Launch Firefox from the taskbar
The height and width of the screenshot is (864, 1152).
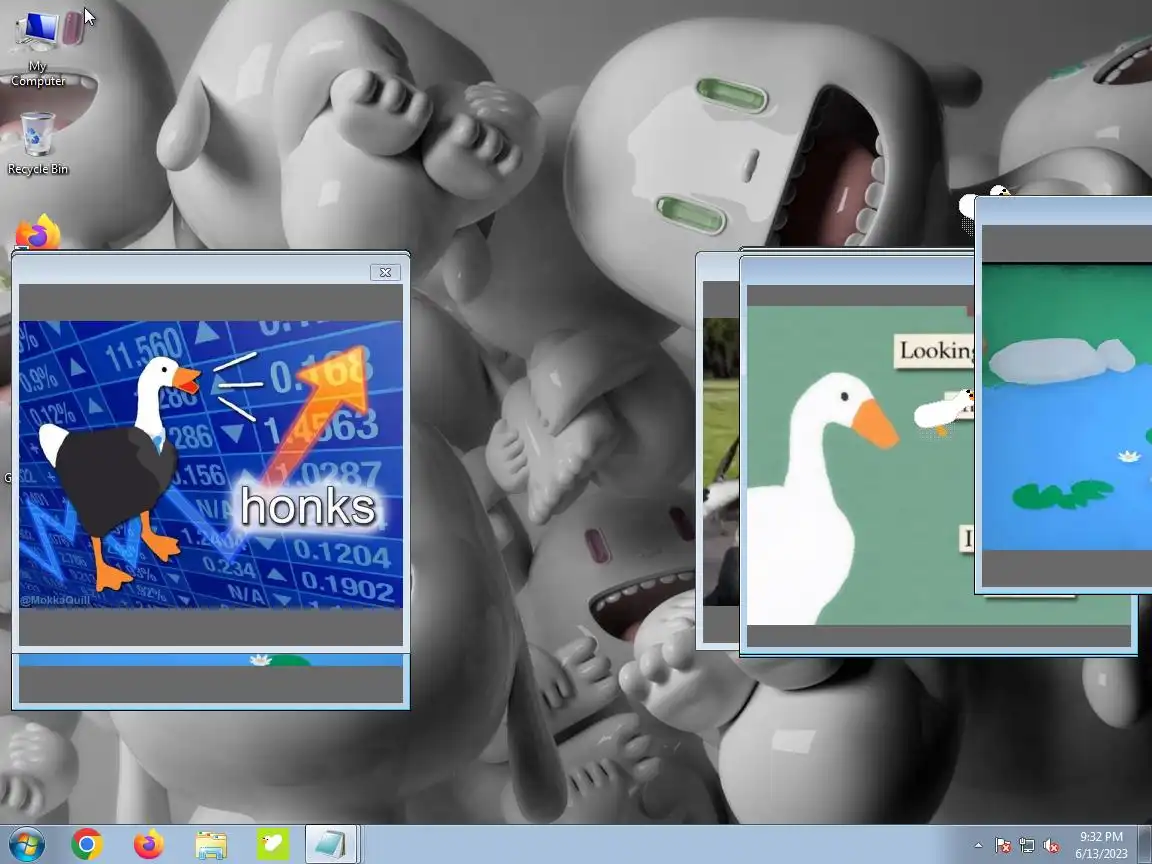point(149,845)
